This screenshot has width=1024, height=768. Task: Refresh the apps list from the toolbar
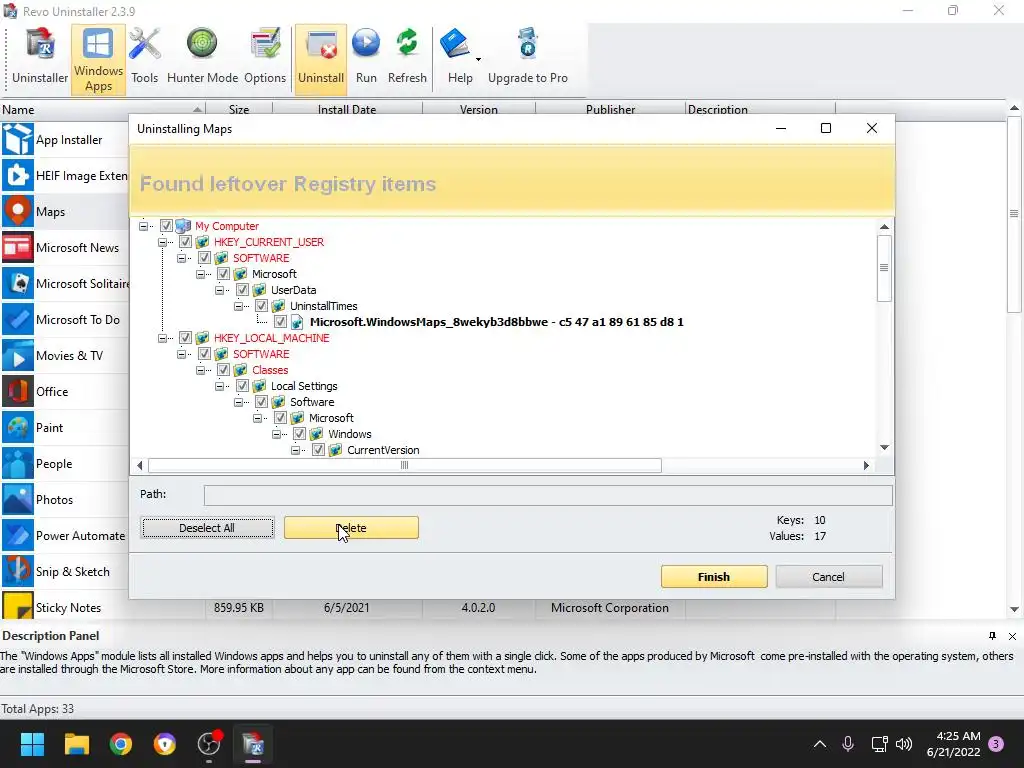coord(407,58)
